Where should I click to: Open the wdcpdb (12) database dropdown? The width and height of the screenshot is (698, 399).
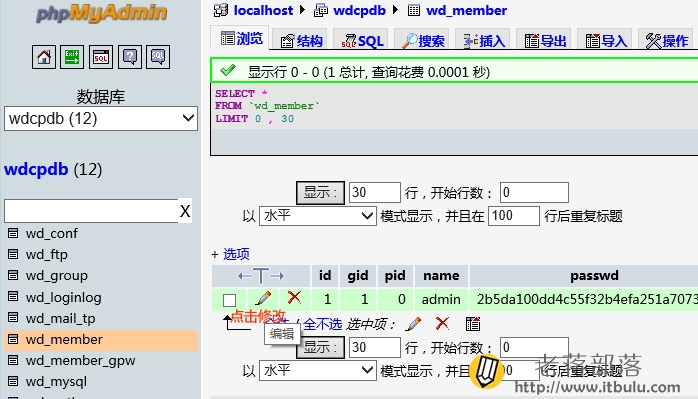(101, 118)
